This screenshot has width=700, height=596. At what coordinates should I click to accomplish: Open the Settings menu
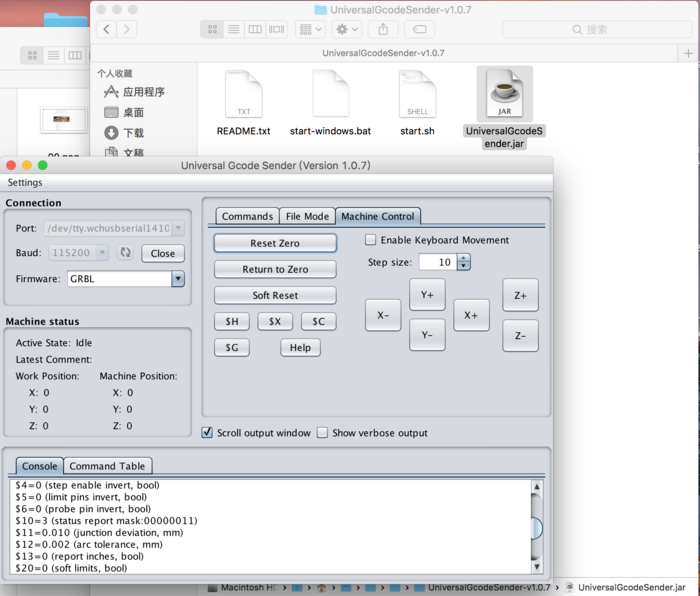coord(25,183)
